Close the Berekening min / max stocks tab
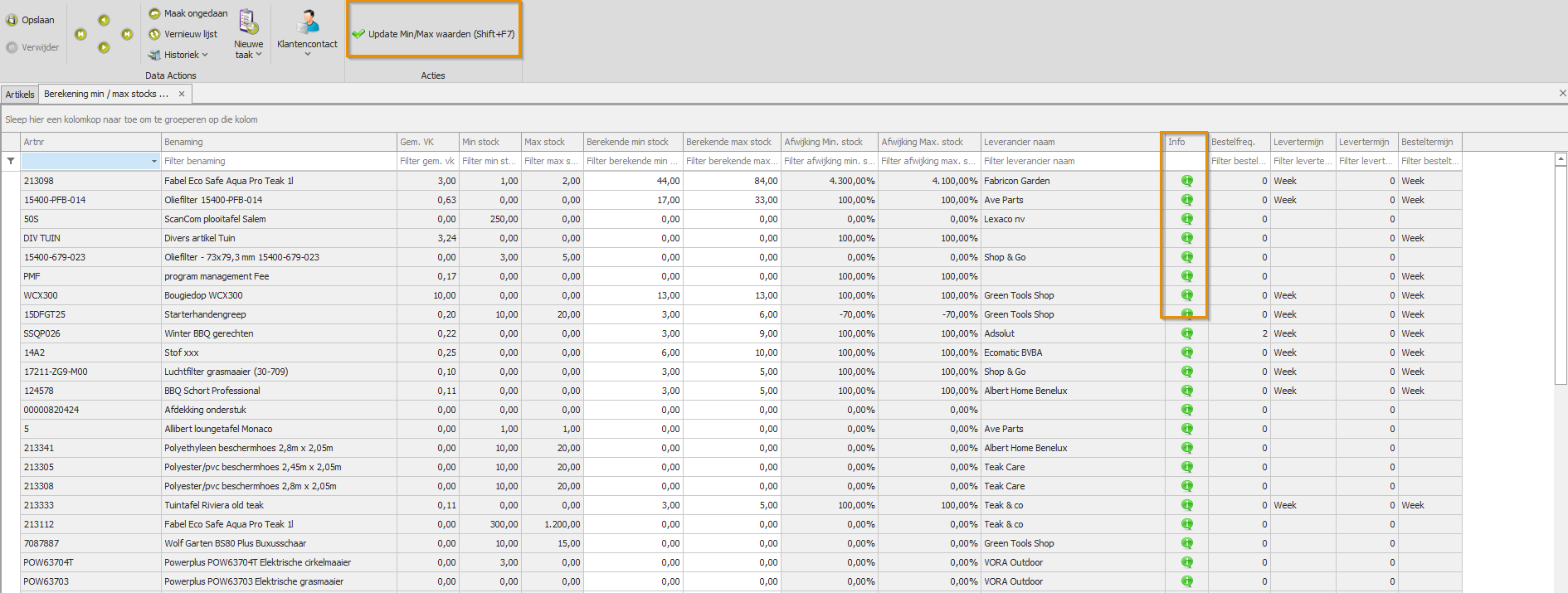 pyautogui.click(x=182, y=94)
